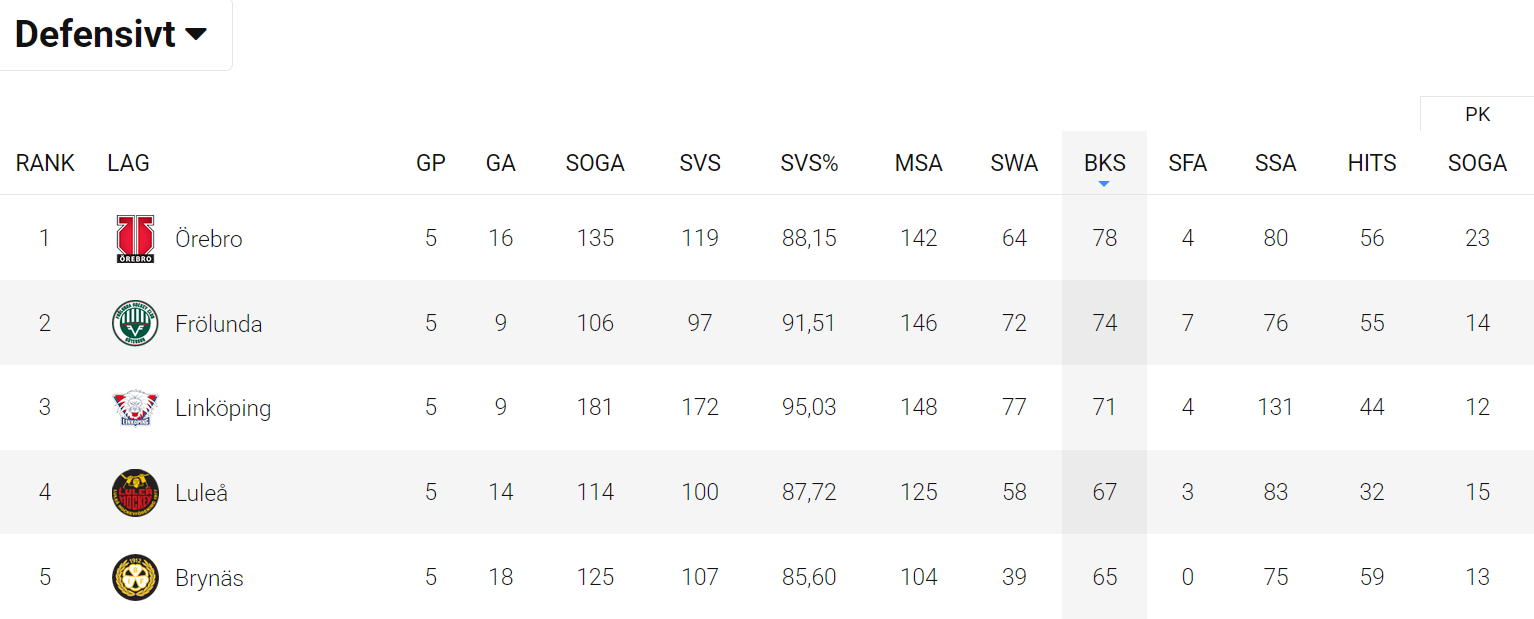Image resolution: width=1534 pixels, height=619 pixels.
Task: Open the Örebro team name link
Action: 209,239
